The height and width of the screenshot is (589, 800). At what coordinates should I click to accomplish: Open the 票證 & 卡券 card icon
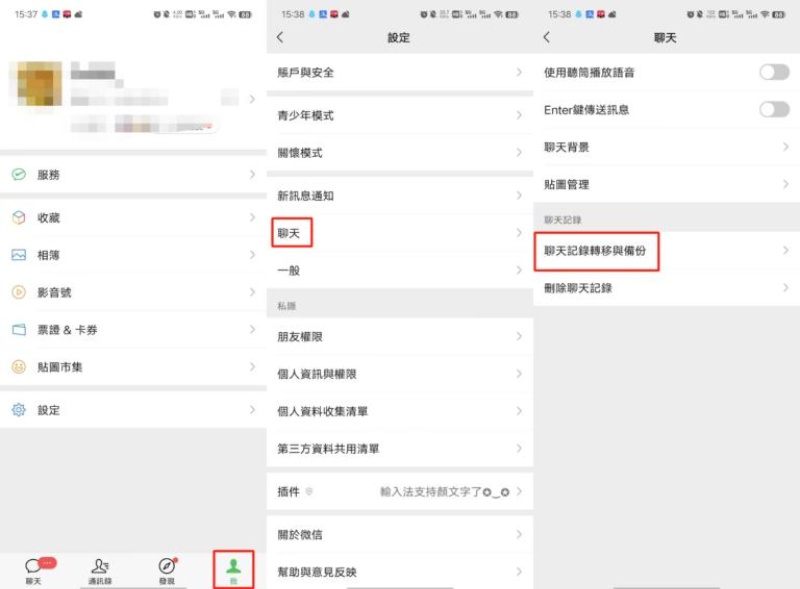point(18,330)
